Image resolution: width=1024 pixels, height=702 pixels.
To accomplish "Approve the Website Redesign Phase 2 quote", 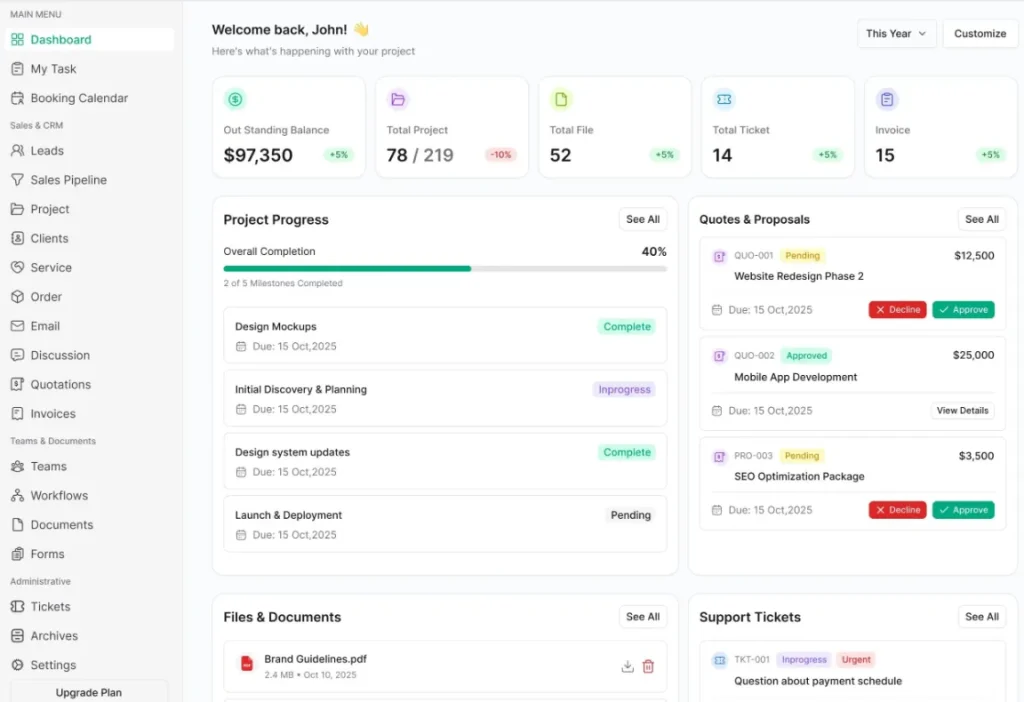I will tap(963, 310).
